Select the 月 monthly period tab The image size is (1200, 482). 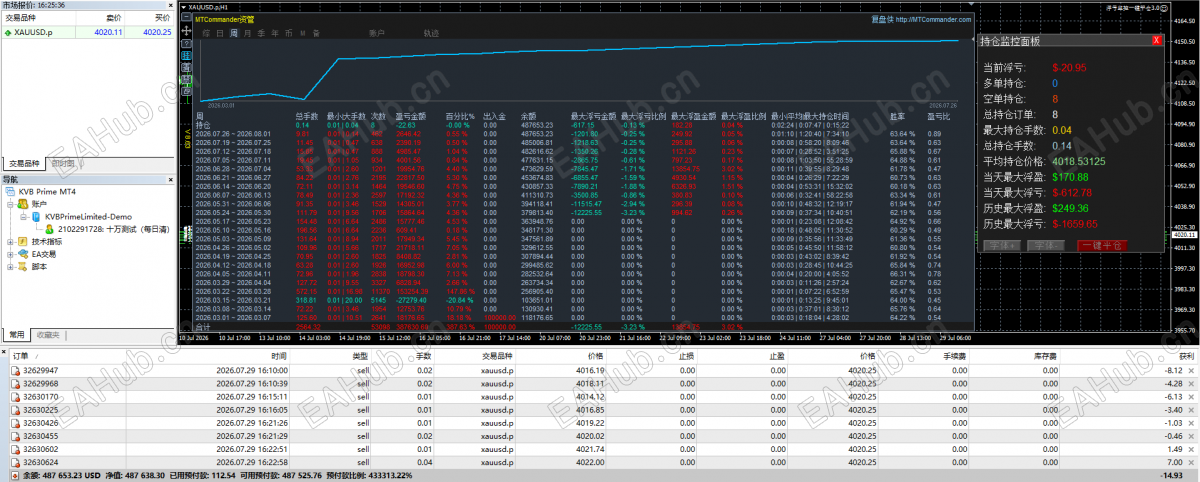pos(247,33)
